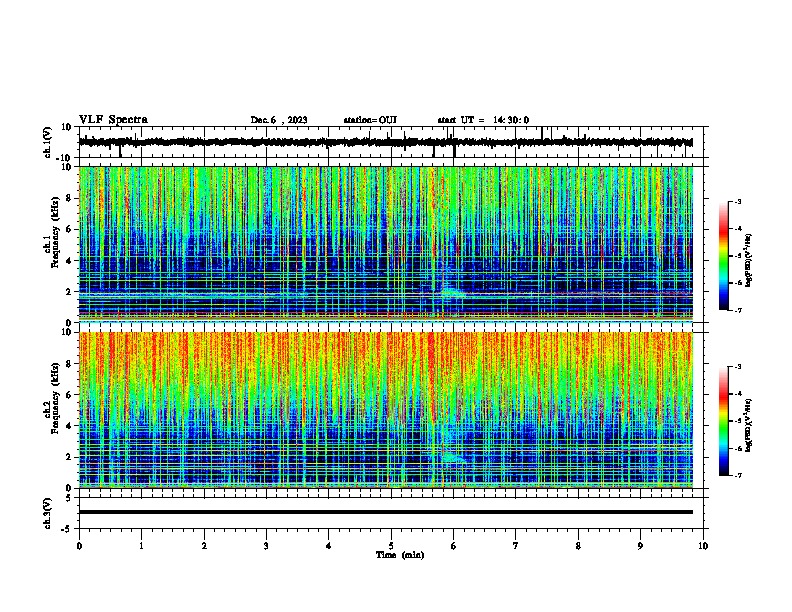Click the '10' tick at the time axis end
Viewport: 792px width, 612px height.
coord(703,546)
